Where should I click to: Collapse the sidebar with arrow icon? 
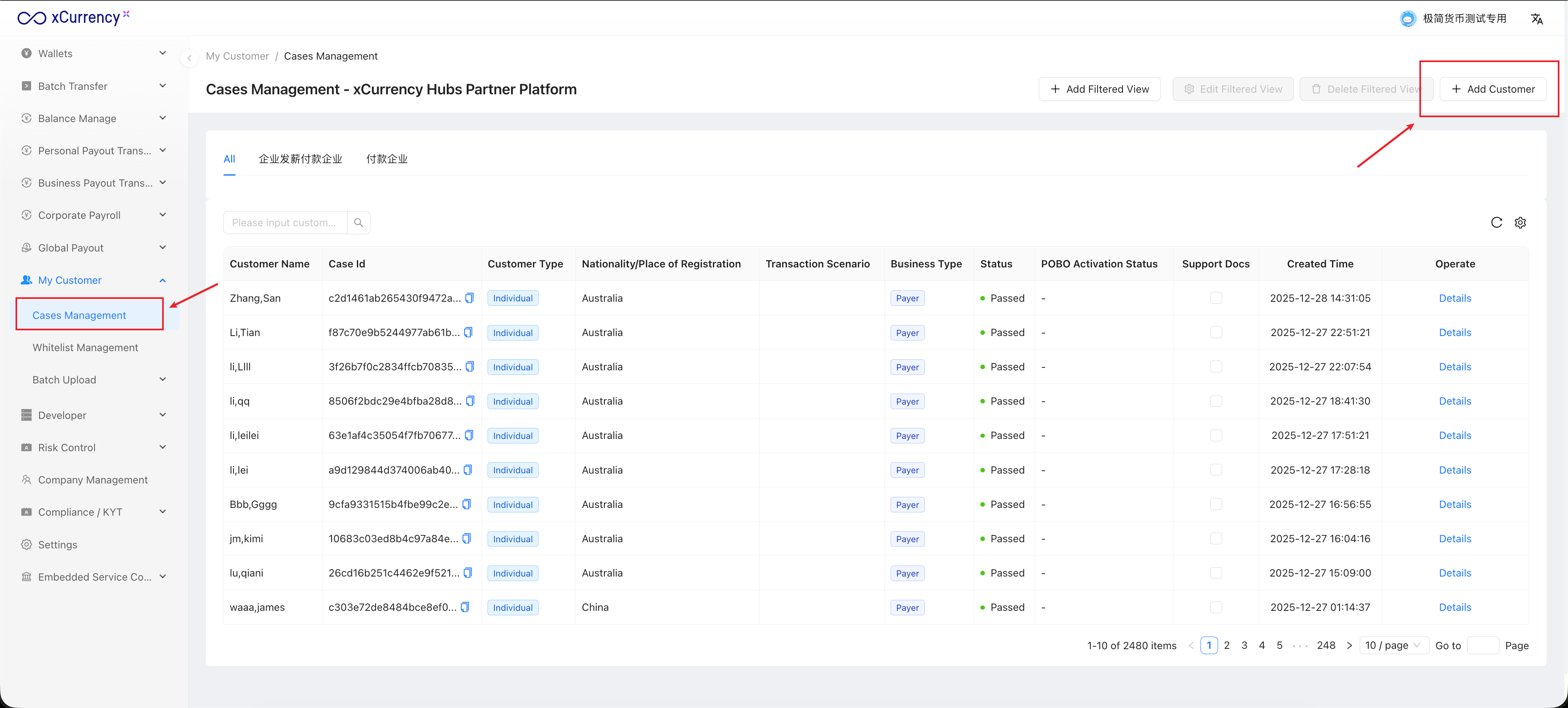point(189,58)
